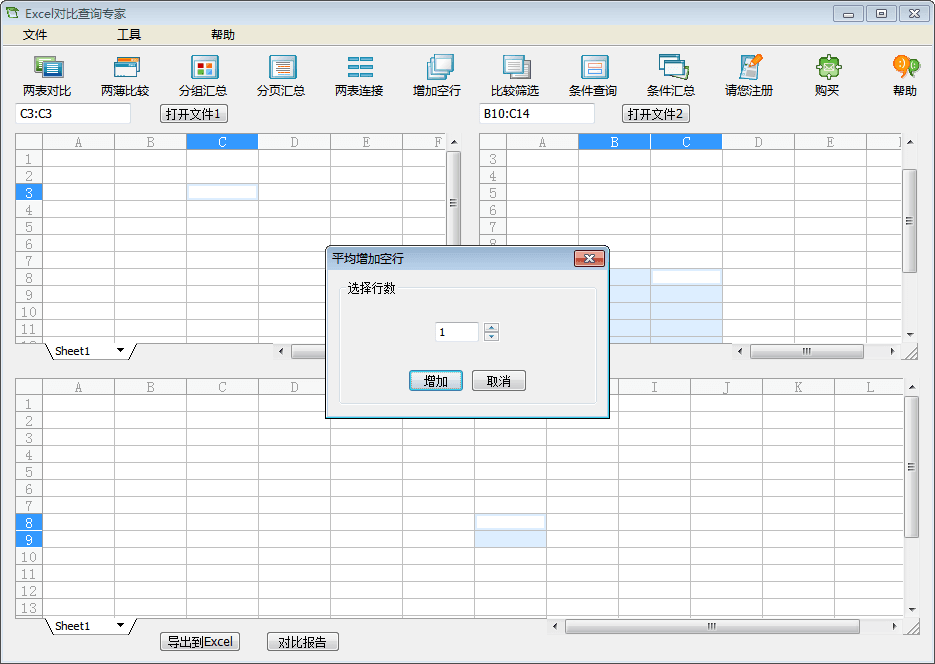This screenshot has height=664, width=935.
Task: Open the 文件 menu
Action: coord(35,35)
